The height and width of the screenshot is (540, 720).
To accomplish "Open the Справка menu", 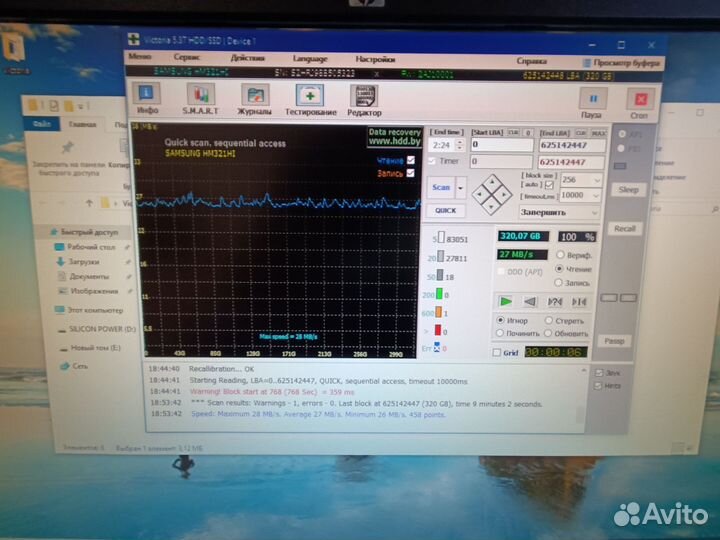I will tap(531, 61).
